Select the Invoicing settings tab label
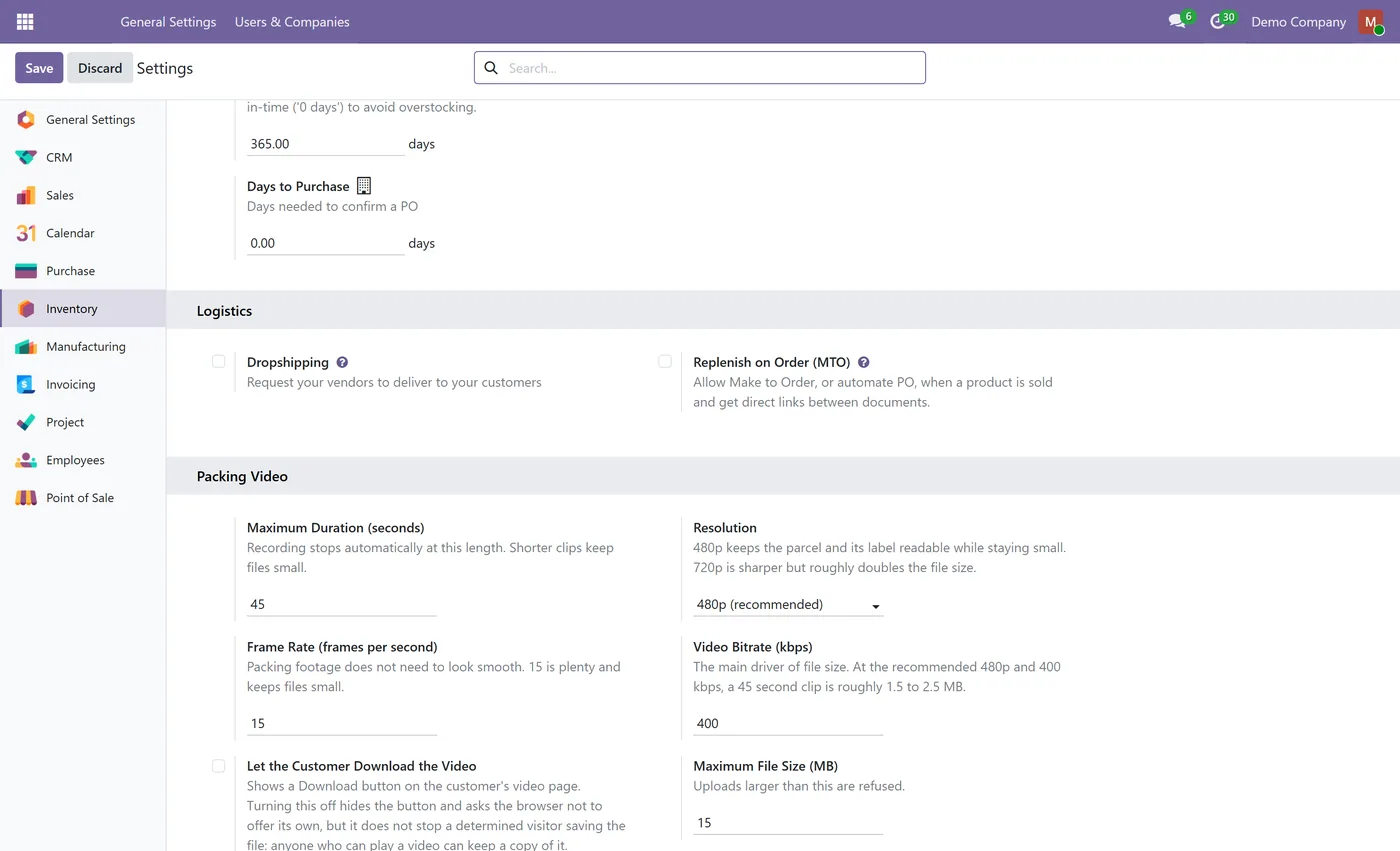Screen dimensions: 1400x851 71,385
